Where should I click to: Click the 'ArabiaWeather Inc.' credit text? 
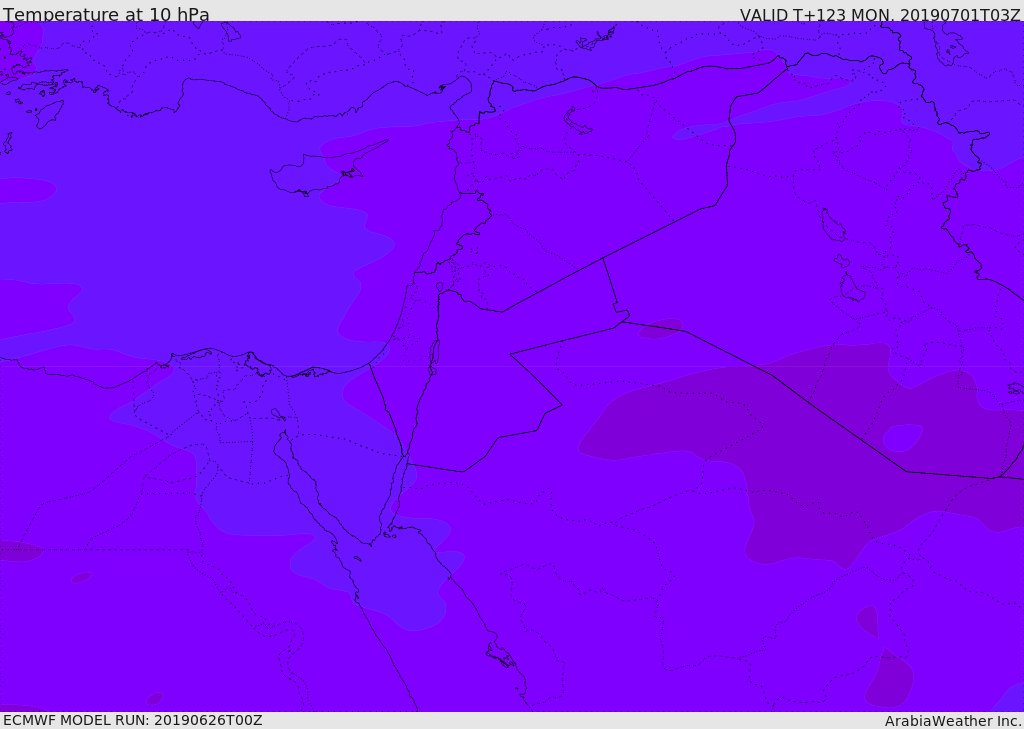(x=953, y=721)
